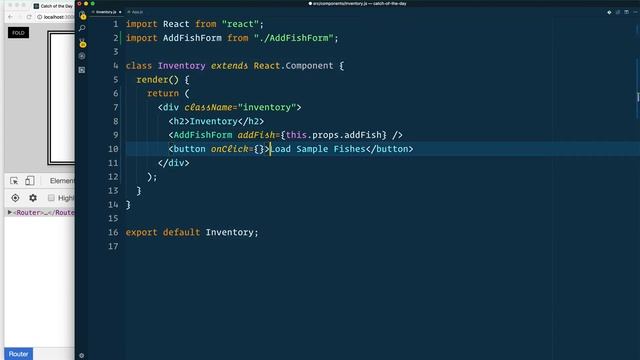Image resolution: width=640 pixels, height=360 pixels.
Task: Open the Search magnifier in the activity bar
Action: point(82,28)
